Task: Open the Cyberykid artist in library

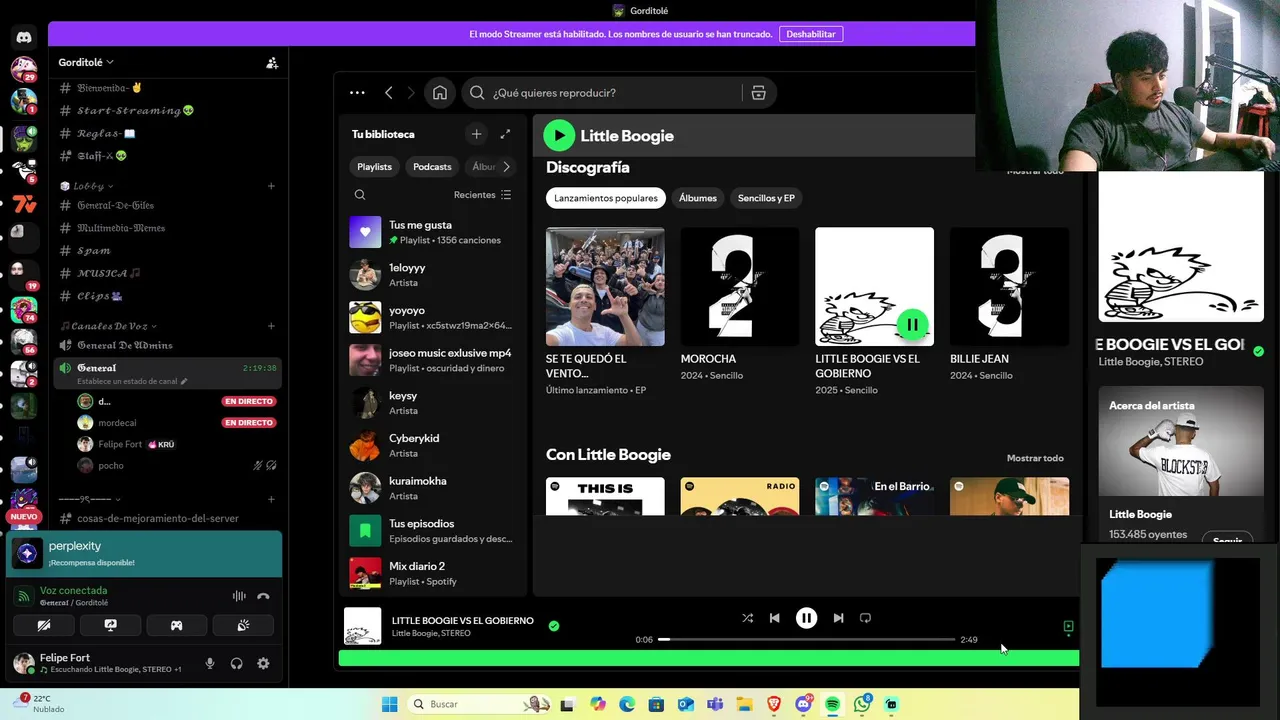Action: pyautogui.click(x=432, y=445)
